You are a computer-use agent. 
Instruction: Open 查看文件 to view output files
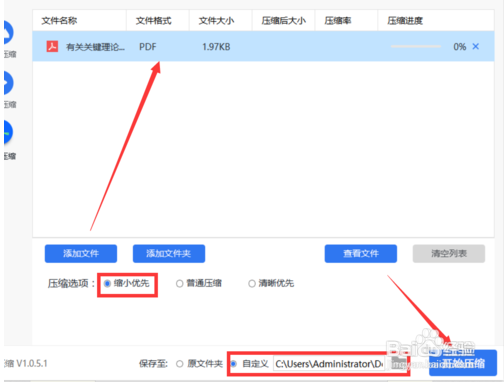point(361,254)
